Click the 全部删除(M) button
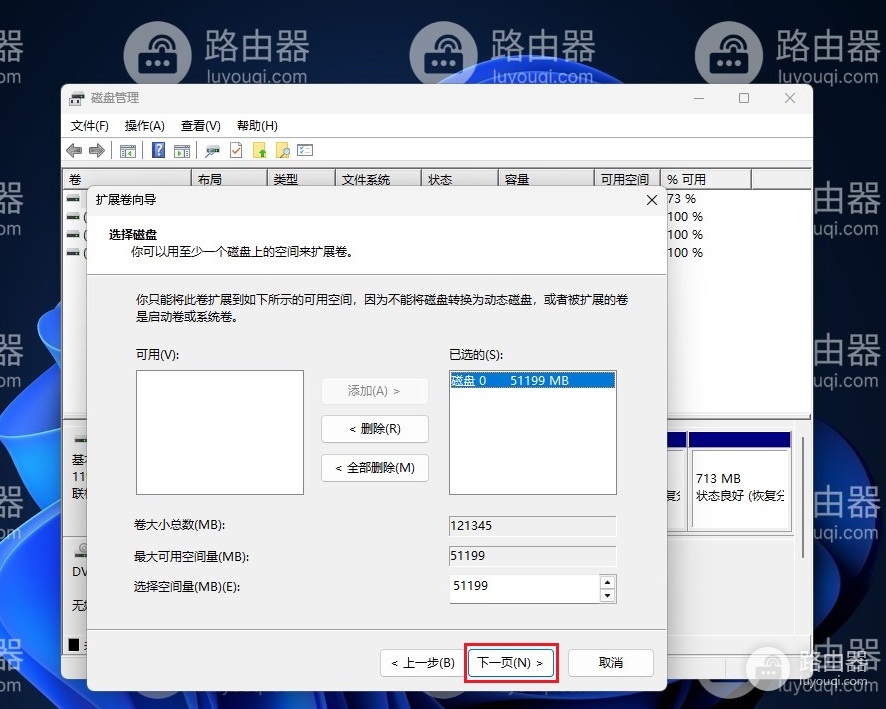The height and width of the screenshot is (709, 886). click(x=375, y=468)
